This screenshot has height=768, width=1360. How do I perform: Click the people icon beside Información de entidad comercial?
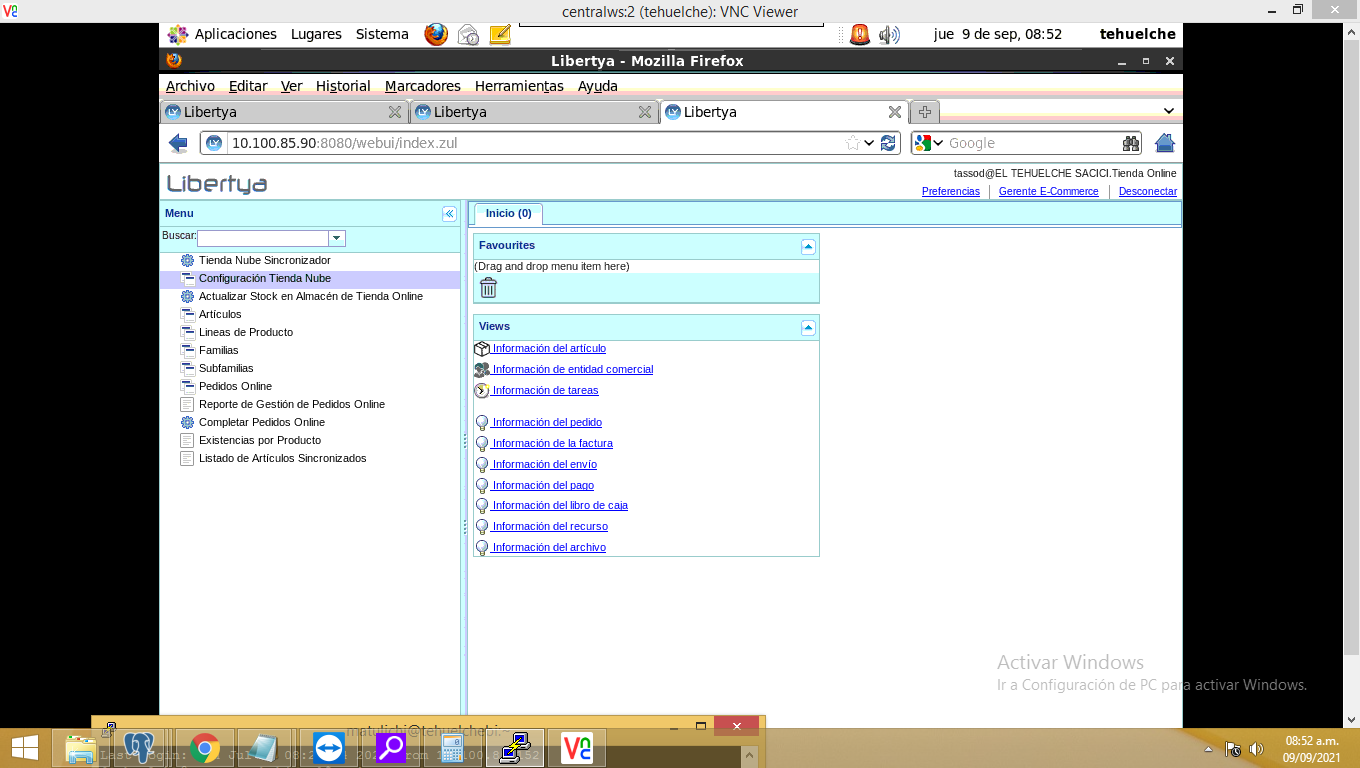[482, 370]
